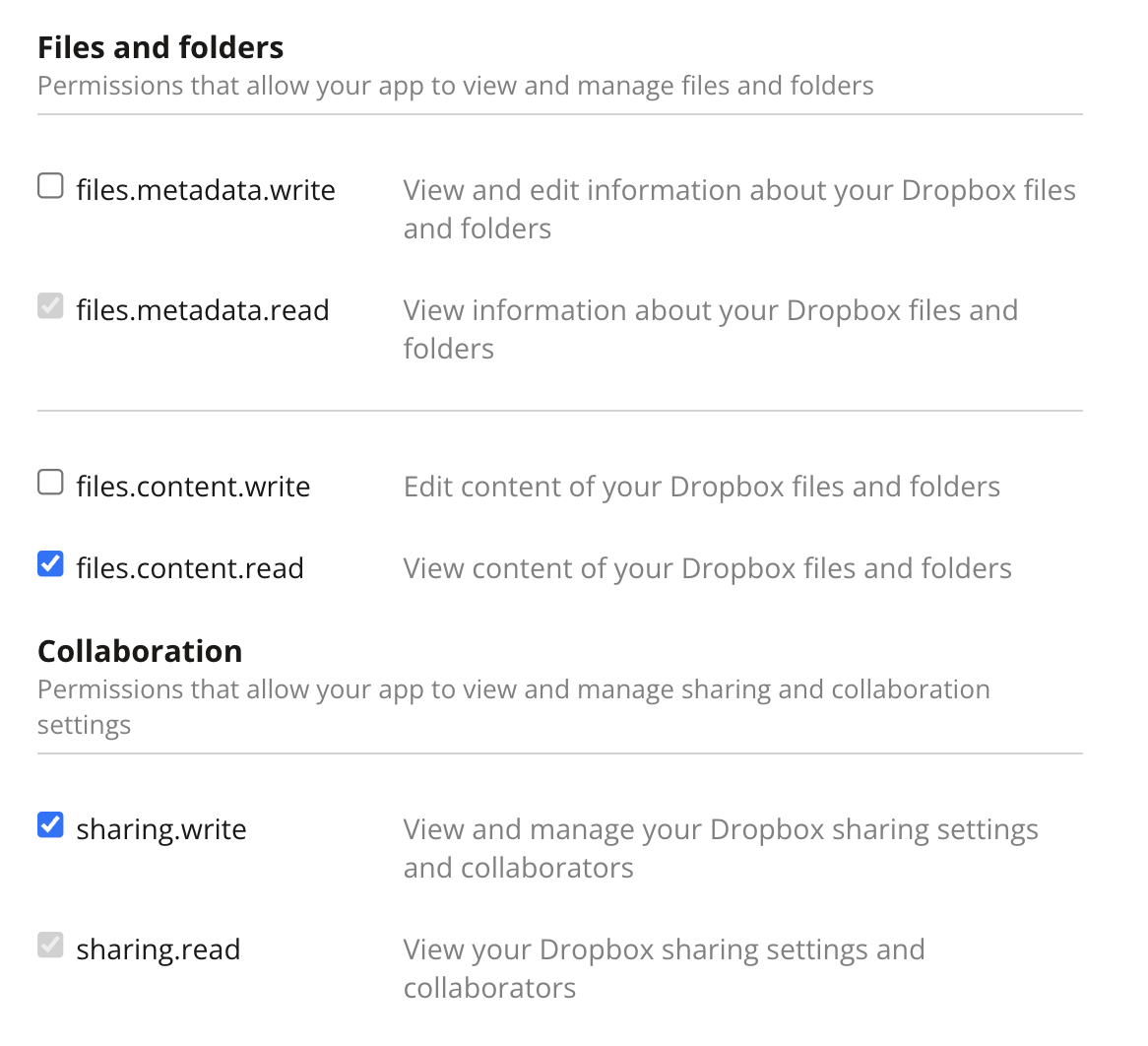Click the files.metadata.read permission label

point(202,309)
